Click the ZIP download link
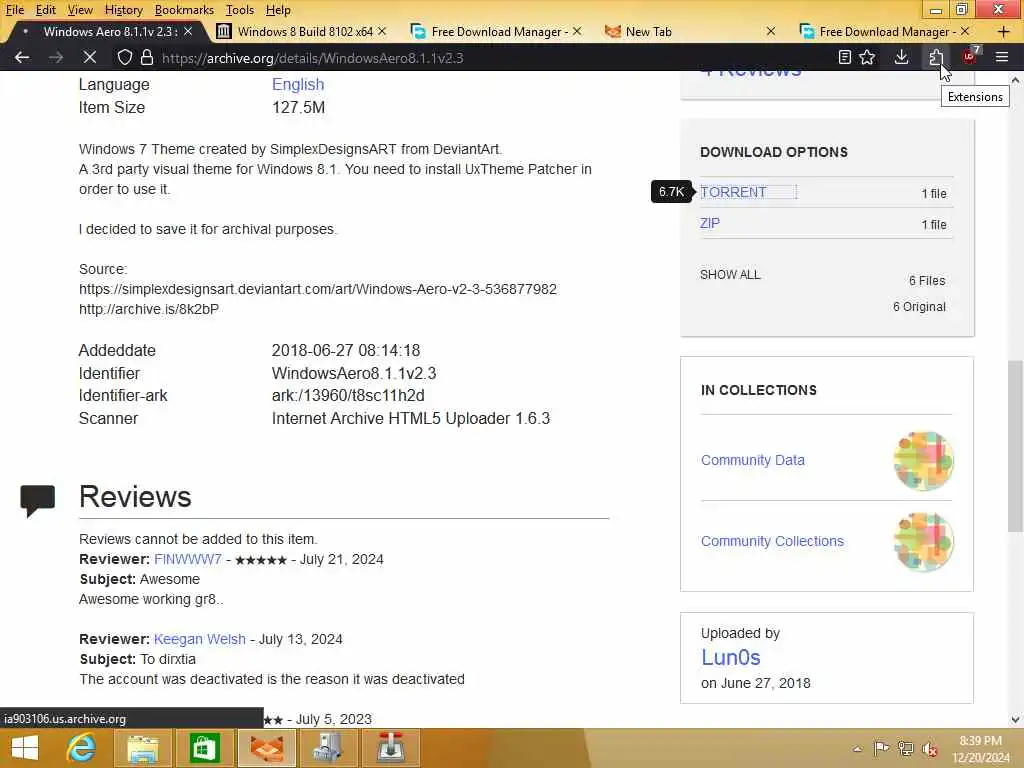This screenshot has height=768, width=1024. coord(710,223)
